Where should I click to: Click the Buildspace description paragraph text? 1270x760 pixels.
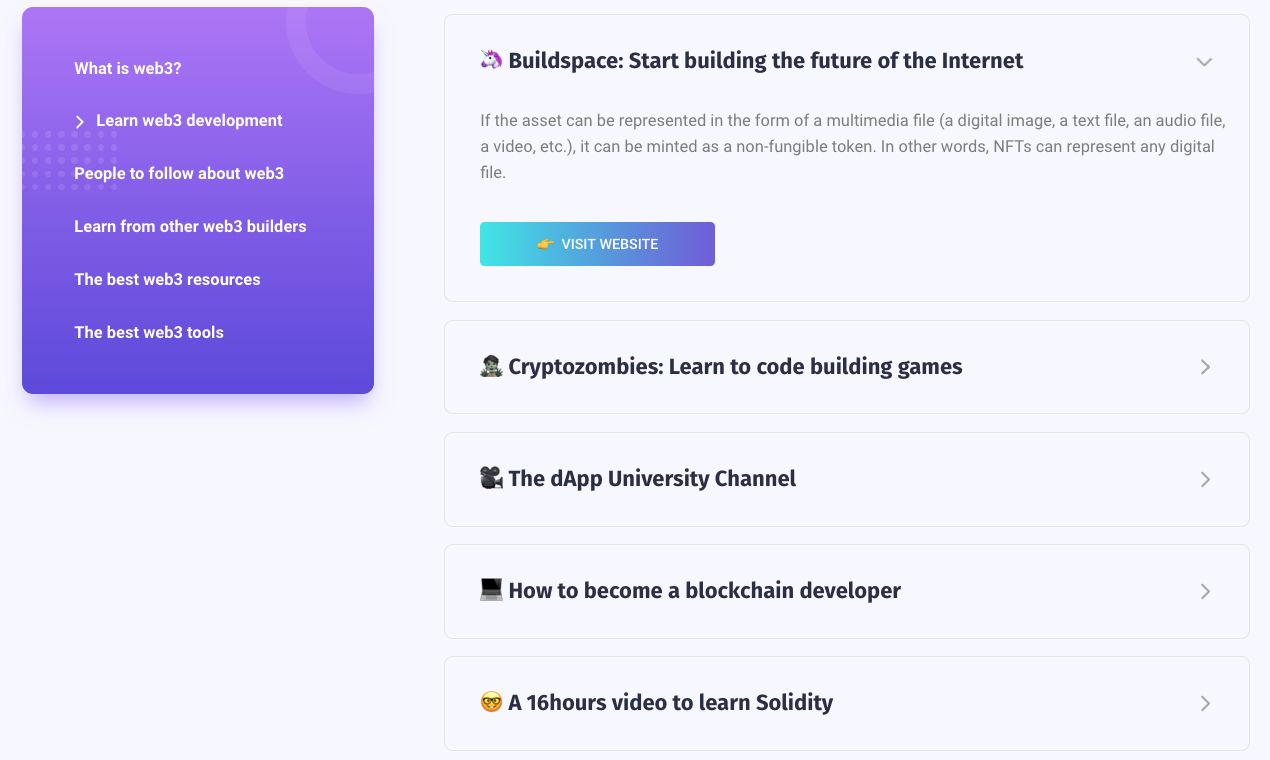pos(850,146)
